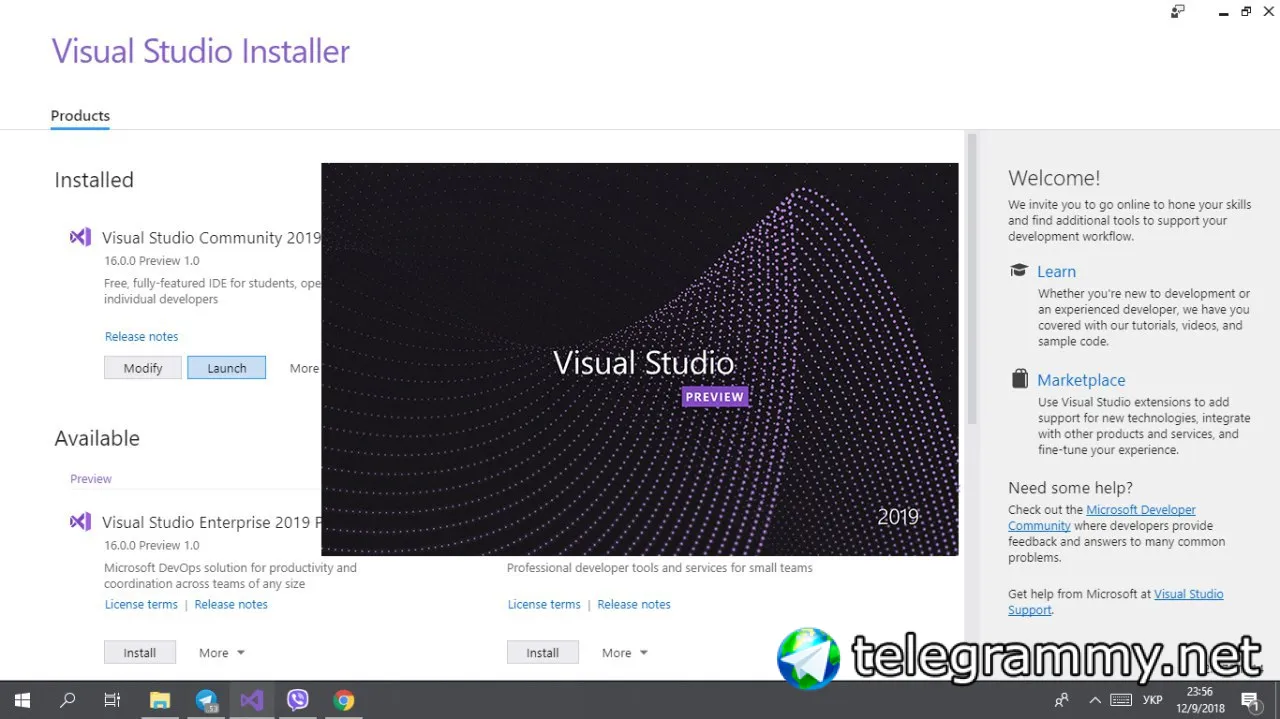Viewport: 1280px width, 719px height.
Task: Click the Need some help? heading
Action: [x=1070, y=488]
